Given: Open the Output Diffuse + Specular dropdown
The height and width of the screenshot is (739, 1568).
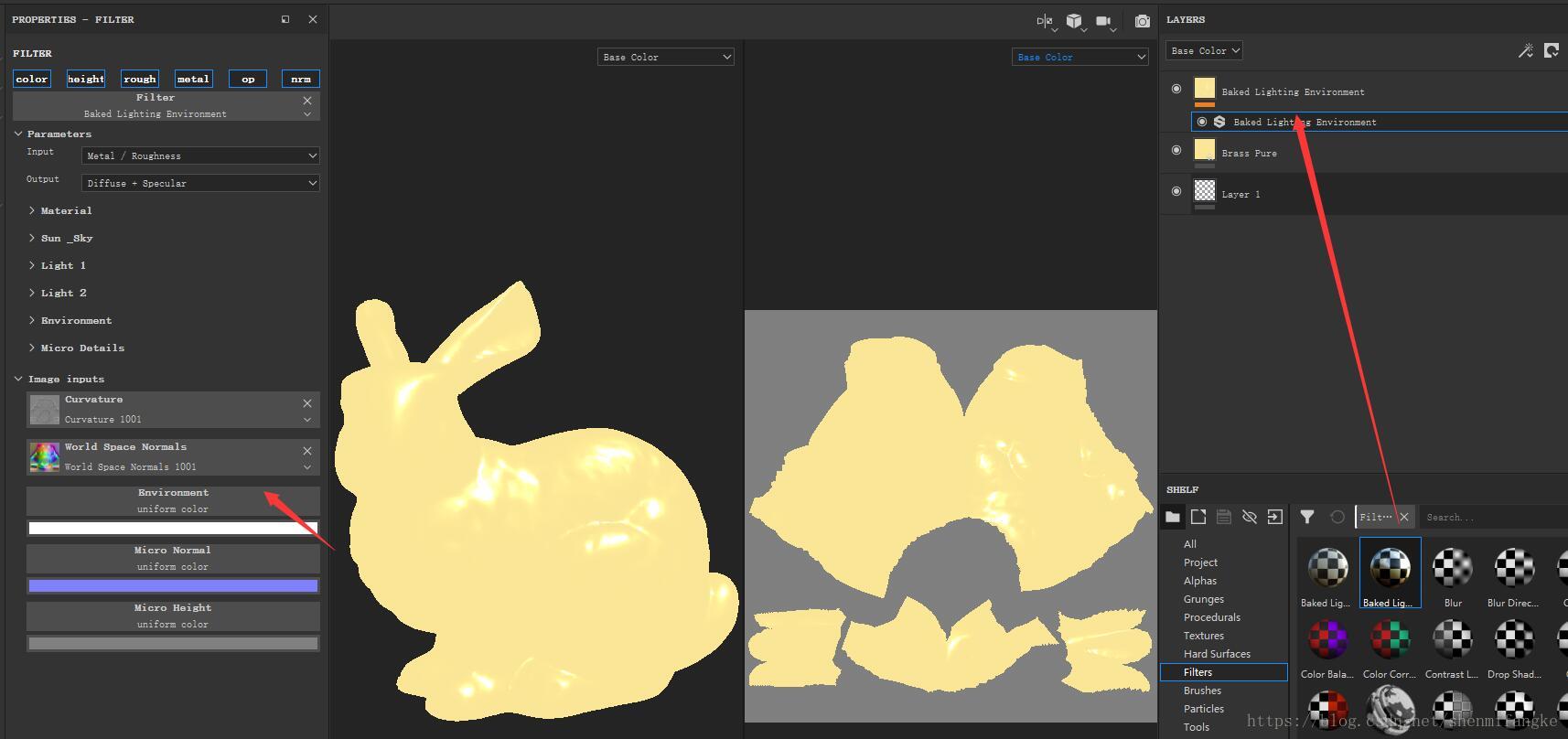Looking at the screenshot, I should (200, 183).
